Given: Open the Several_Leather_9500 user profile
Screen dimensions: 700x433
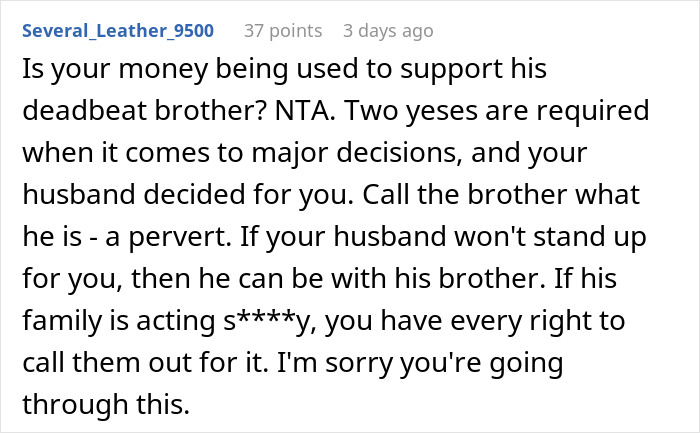Looking at the screenshot, I should tap(116, 30).
